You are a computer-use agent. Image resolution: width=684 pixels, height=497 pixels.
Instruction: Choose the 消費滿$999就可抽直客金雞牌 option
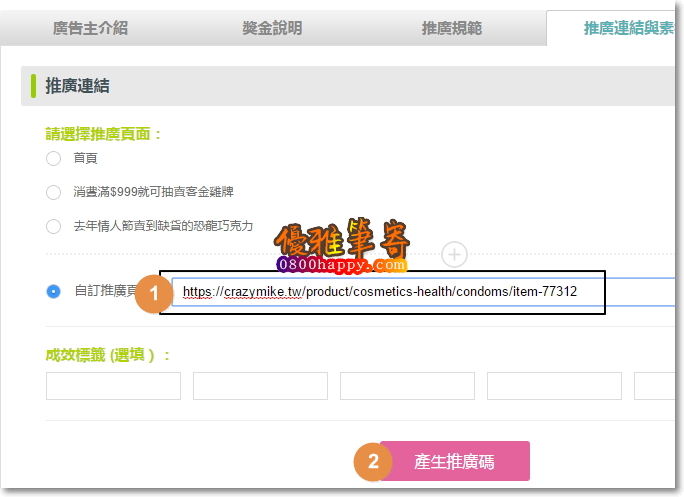(54, 192)
